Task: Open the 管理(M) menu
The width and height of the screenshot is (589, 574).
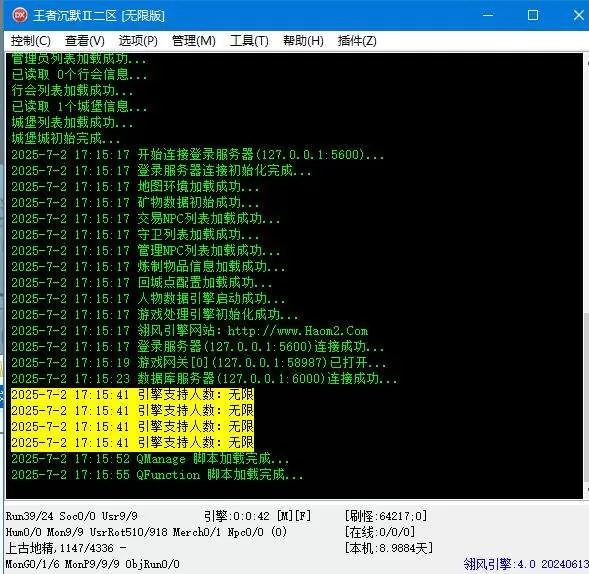Action: tap(194, 41)
